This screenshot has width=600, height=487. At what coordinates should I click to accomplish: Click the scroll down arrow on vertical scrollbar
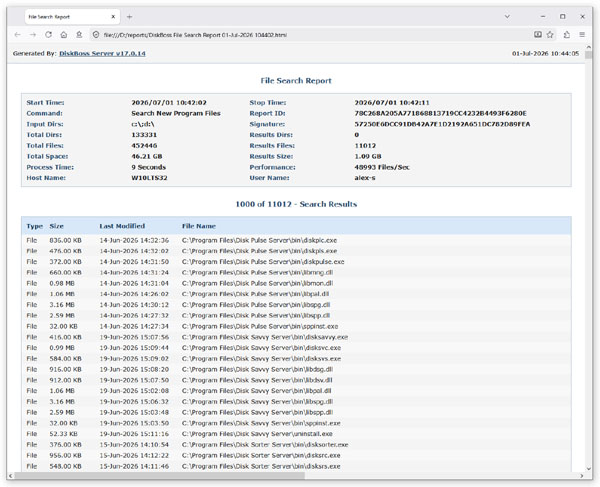click(589, 469)
